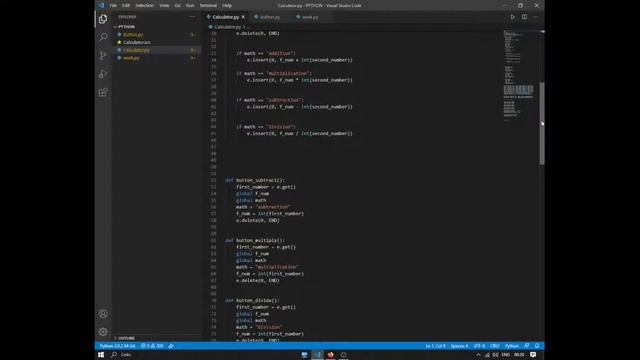The width and height of the screenshot is (640, 360).
Task: Open the Run menu
Action: (x=190, y=5)
